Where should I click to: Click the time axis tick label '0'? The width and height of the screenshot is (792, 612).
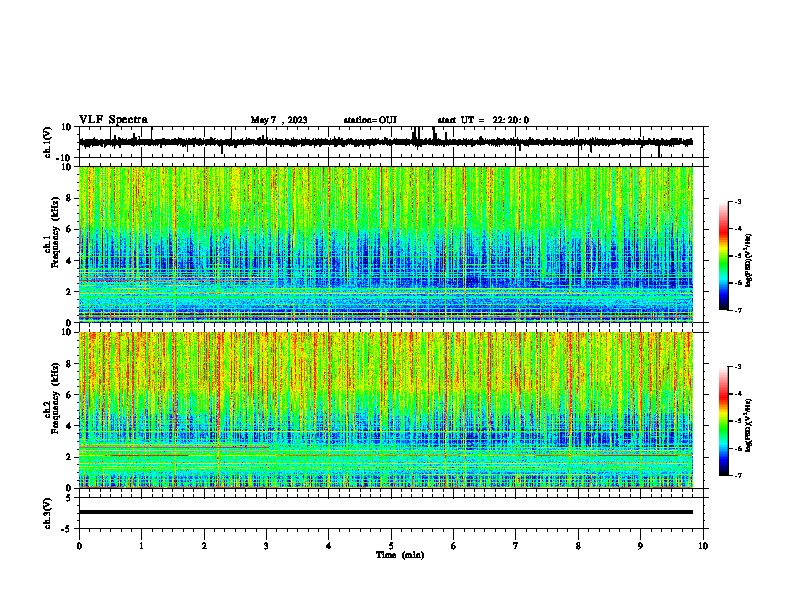79,546
